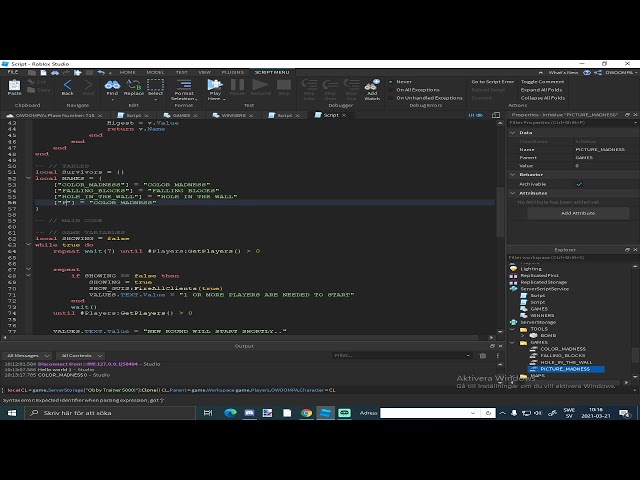Viewport: 640px width, 480px height.
Task: Select COLOR_MADNESS value in Explorer
Action: [563, 349]
